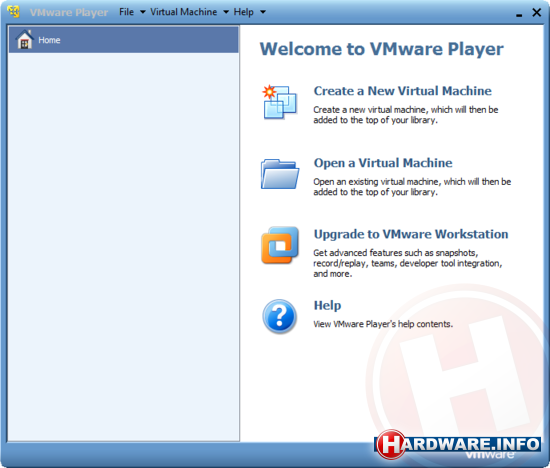This screenshot has height=468, width=550.
Task: Click the open folder icon for virtual machines
Action: (x=280, y=174)
